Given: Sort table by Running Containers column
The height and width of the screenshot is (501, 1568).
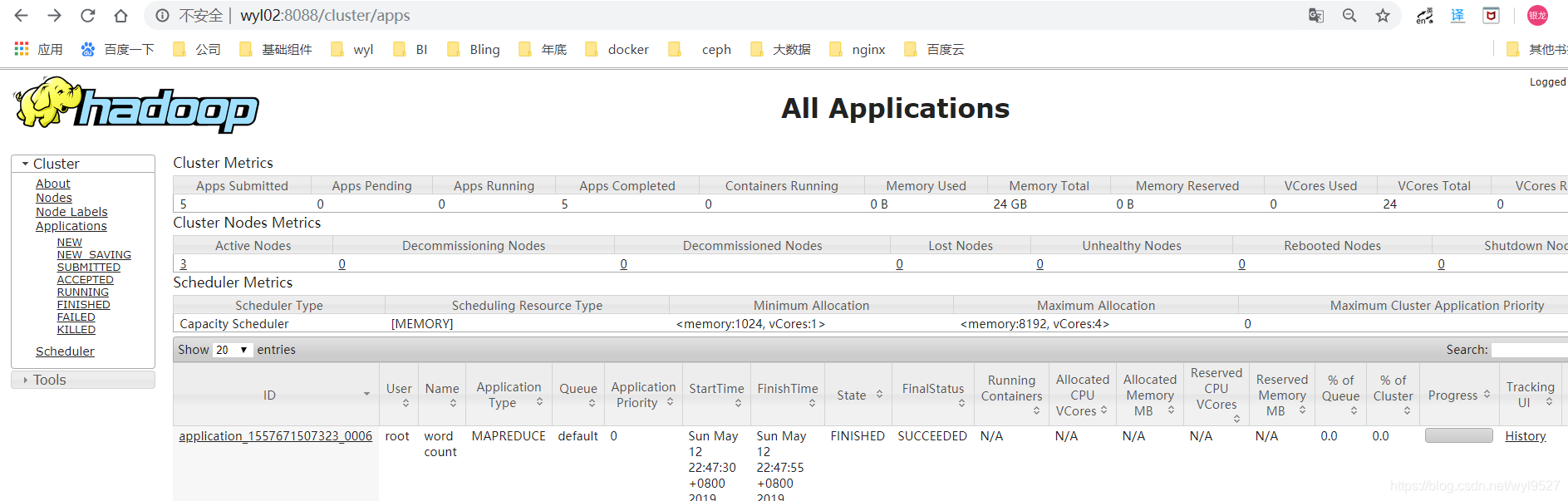Looking at the screenshot, I should click(x=1011, y=395).
